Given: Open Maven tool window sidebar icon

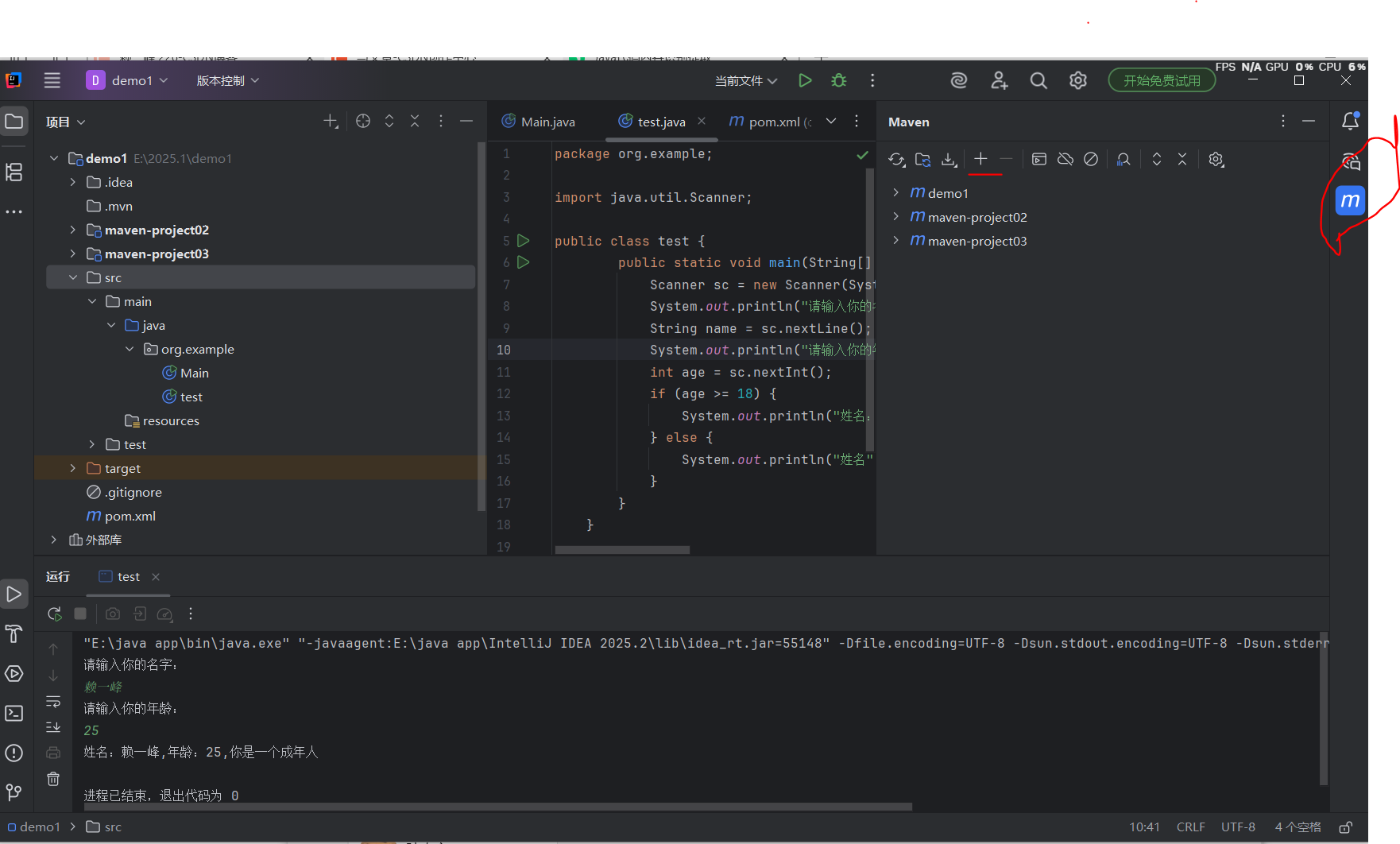Looking at the screenshot, I should [x=1350, y=201].
